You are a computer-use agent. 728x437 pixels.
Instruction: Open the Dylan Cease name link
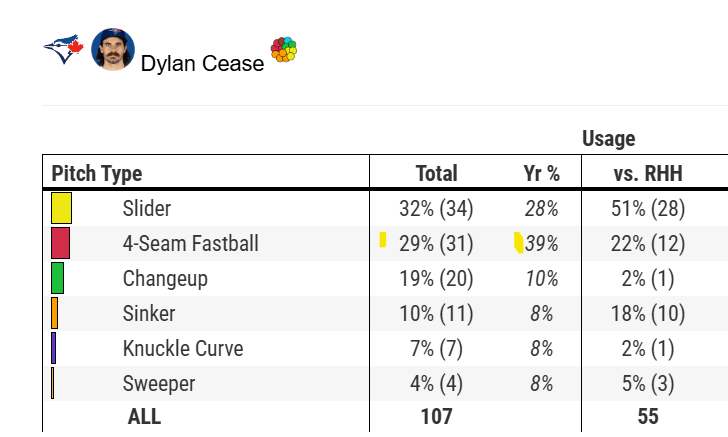coord(202,63)
